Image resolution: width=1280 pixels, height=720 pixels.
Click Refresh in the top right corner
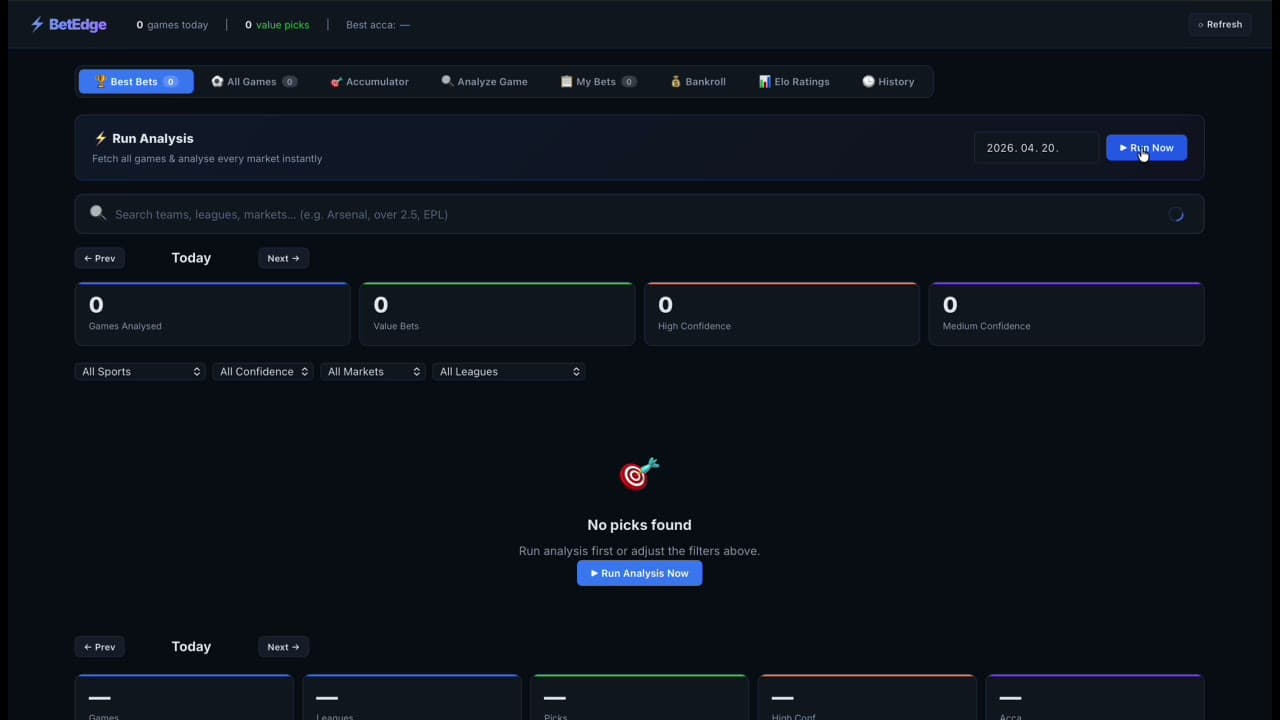(x=1220, y=24)
